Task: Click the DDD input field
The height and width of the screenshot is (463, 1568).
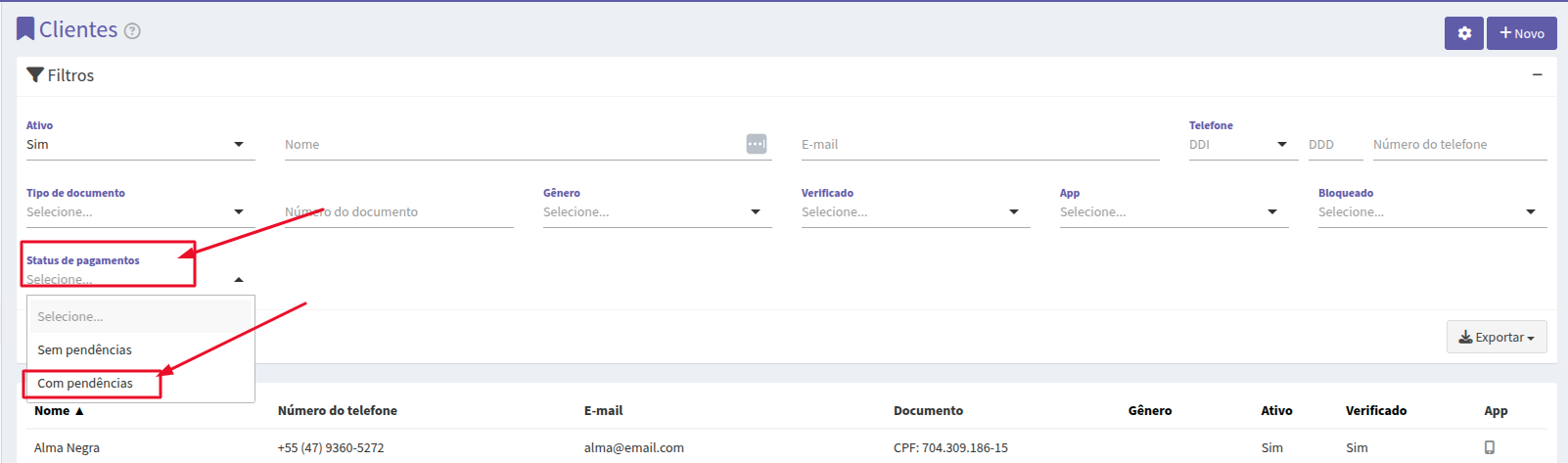Action: point(1335,145)
